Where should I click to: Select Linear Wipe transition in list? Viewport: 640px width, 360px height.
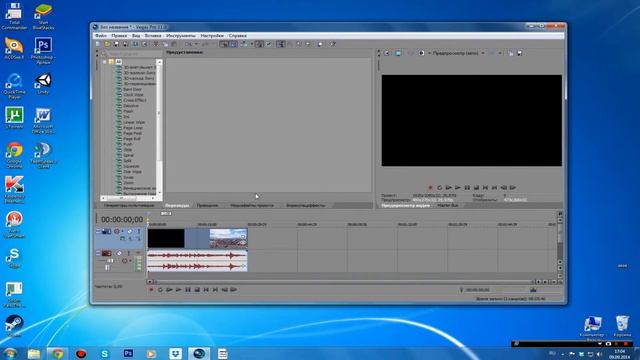click(134, 122)
